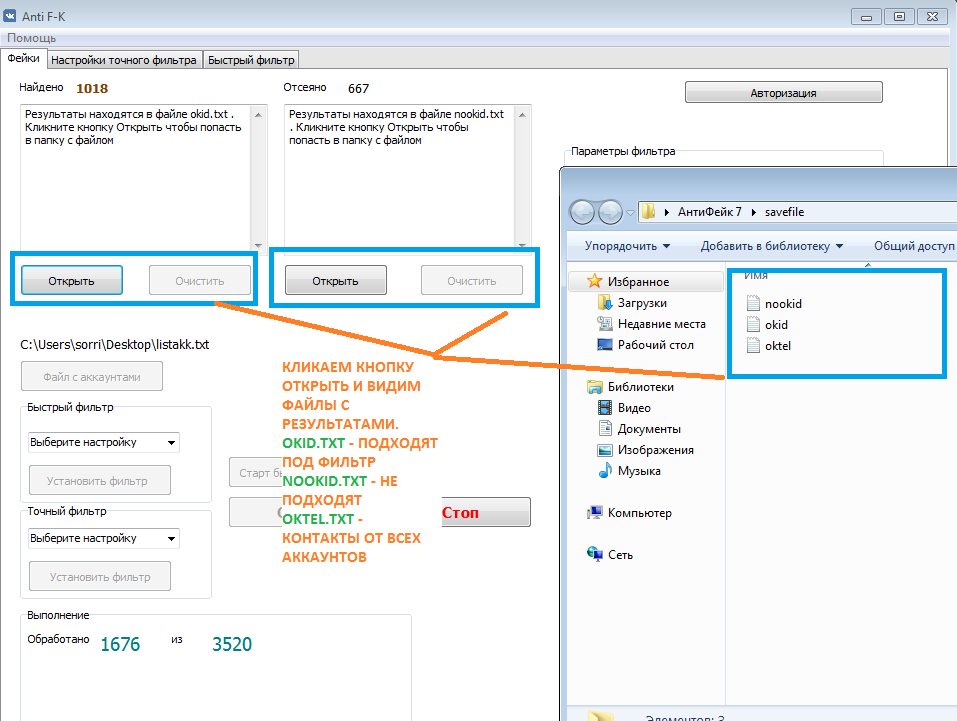Click the oktel file icon
The height and width of the screenshot is (721, 957).
point(754,346)
